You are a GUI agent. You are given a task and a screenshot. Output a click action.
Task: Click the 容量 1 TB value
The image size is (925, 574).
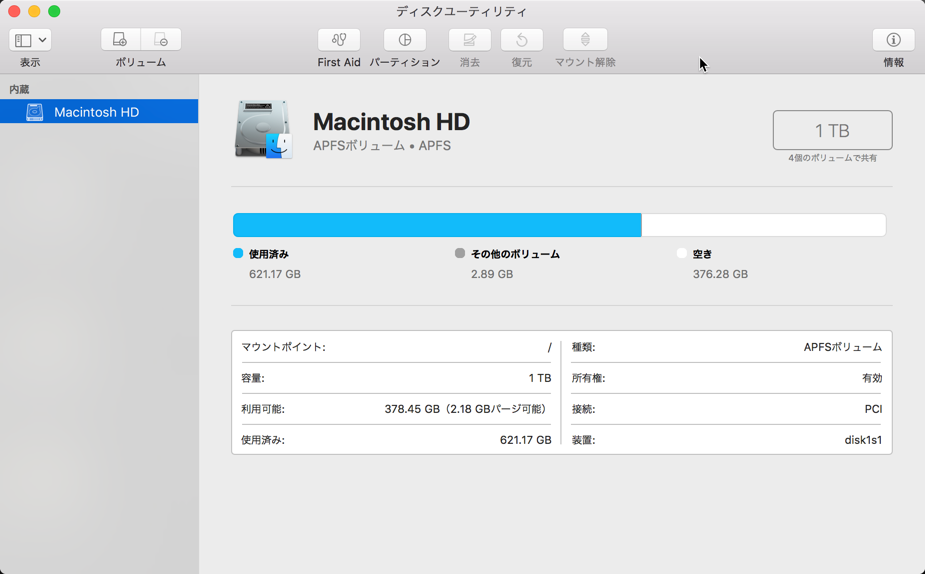(x=540, y=378)
